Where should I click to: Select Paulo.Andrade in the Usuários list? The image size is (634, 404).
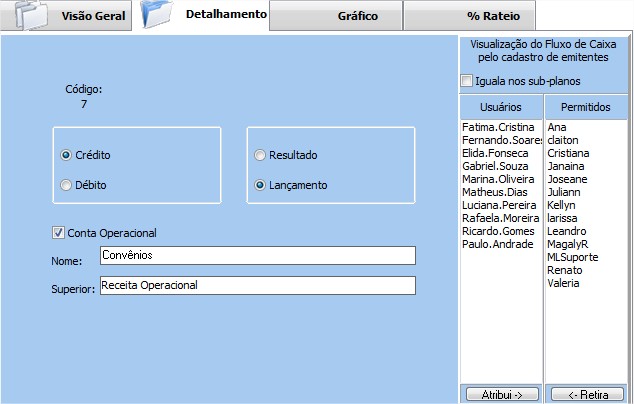click(x=498, y=245)
